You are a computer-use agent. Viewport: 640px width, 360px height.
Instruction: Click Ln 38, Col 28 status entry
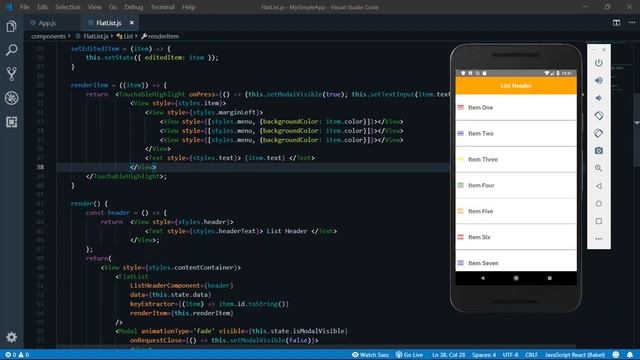[449, 355]
